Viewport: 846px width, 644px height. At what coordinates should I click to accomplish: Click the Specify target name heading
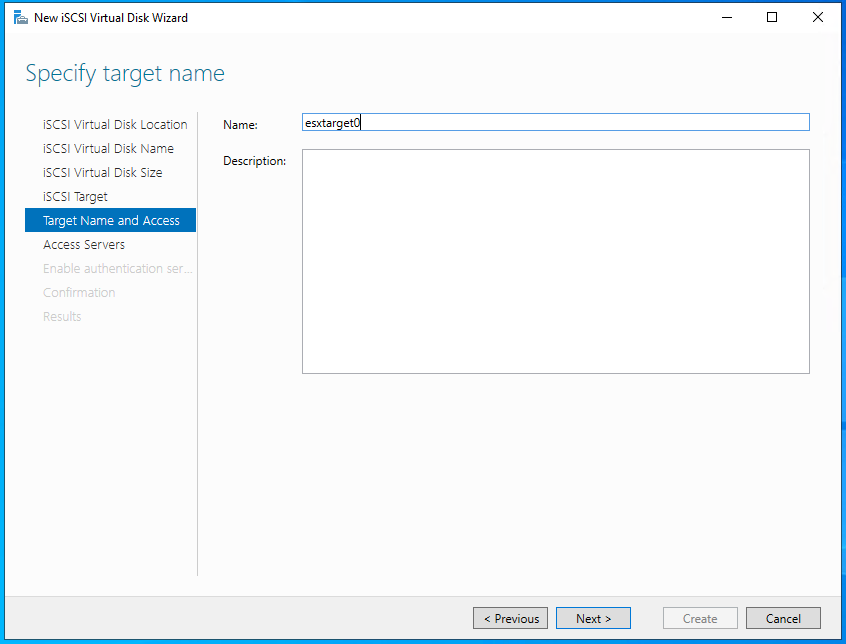[x=125, y=74]
